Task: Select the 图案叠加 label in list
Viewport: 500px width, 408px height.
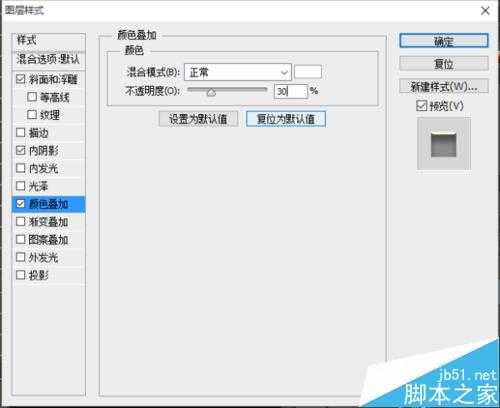Action: (x=48, y=239)
